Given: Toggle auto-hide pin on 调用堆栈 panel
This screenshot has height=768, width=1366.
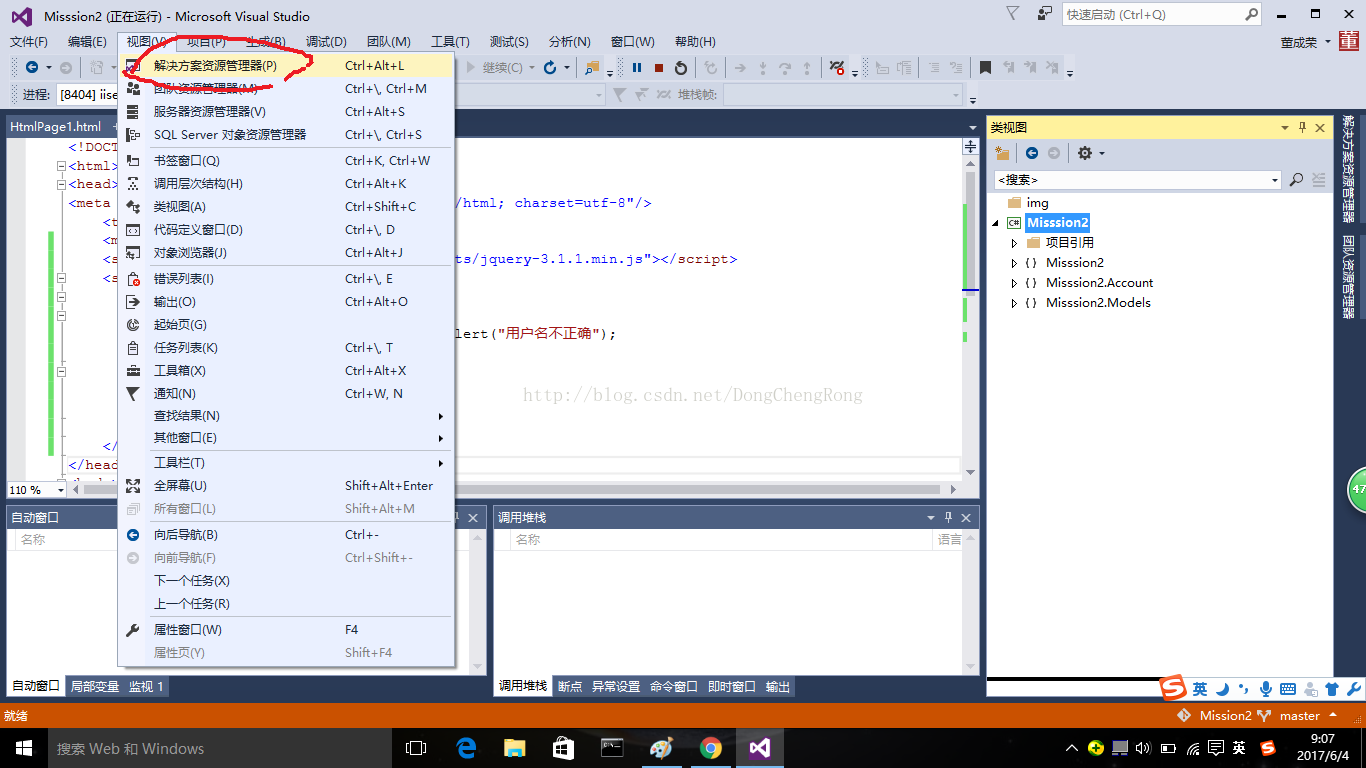Looking at the screenshot, I should coord(948,518).
